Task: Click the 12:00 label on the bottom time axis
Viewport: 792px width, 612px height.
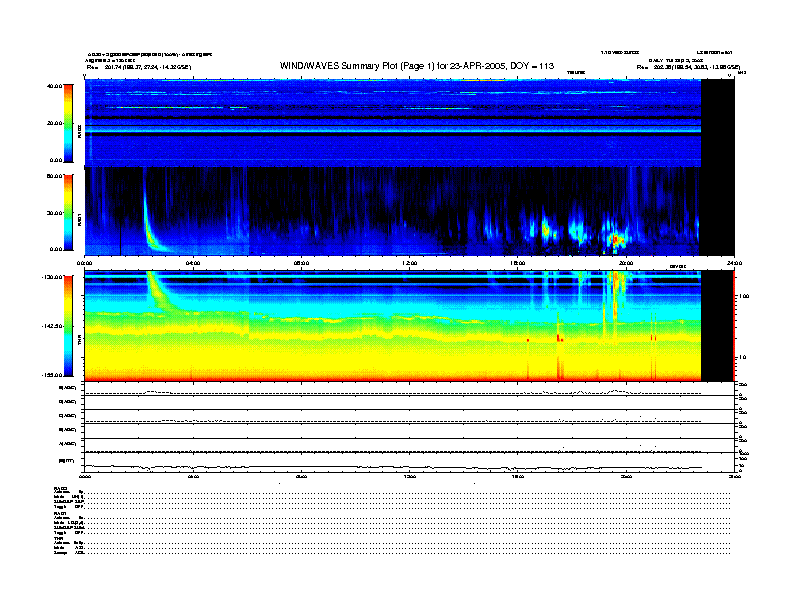Action: click(x=410, y=476)
